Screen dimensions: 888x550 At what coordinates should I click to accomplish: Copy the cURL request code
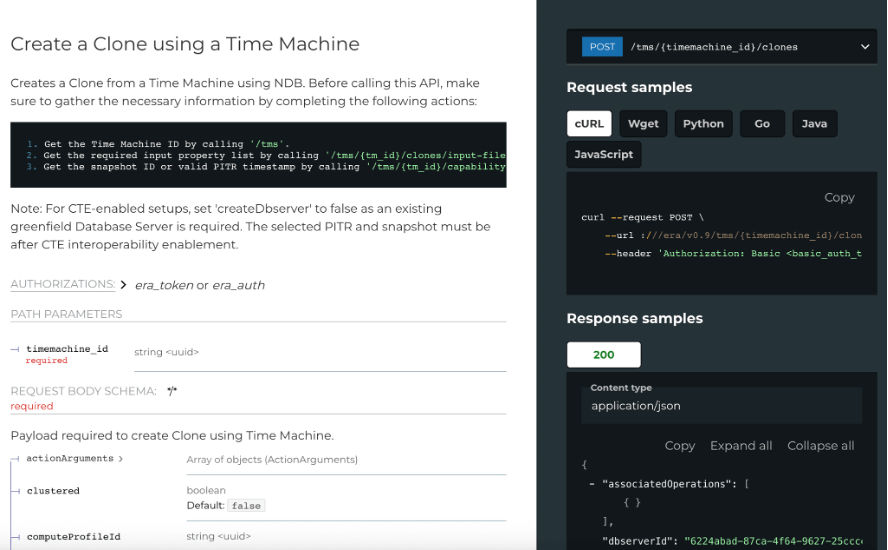(838, 198)
